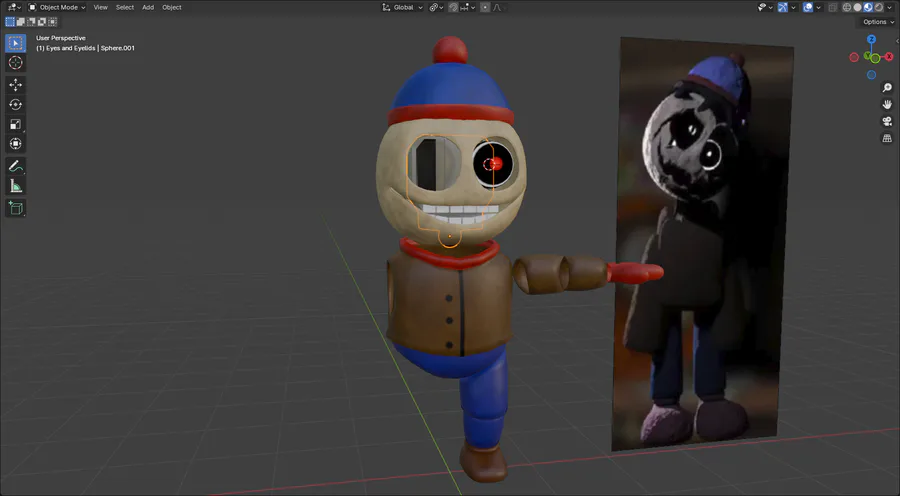
Task: Select the Scale tool
Action: (x=15, y=124)
